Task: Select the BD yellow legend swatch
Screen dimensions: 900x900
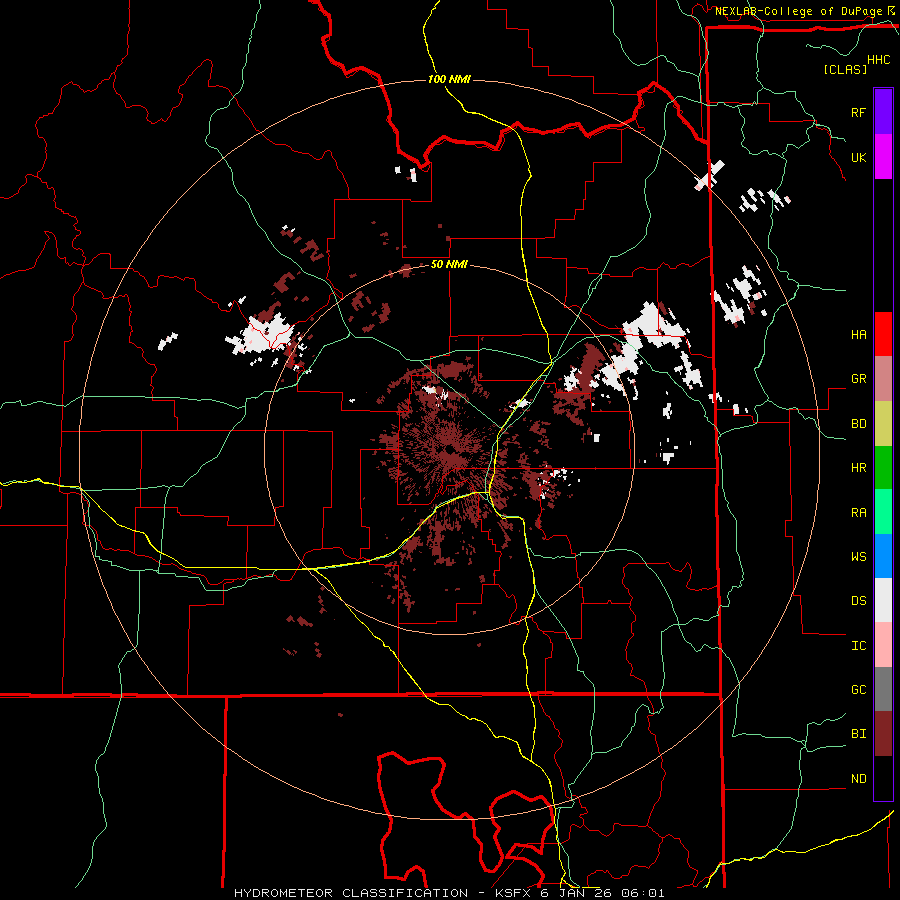Action: (x=883, y=423)
